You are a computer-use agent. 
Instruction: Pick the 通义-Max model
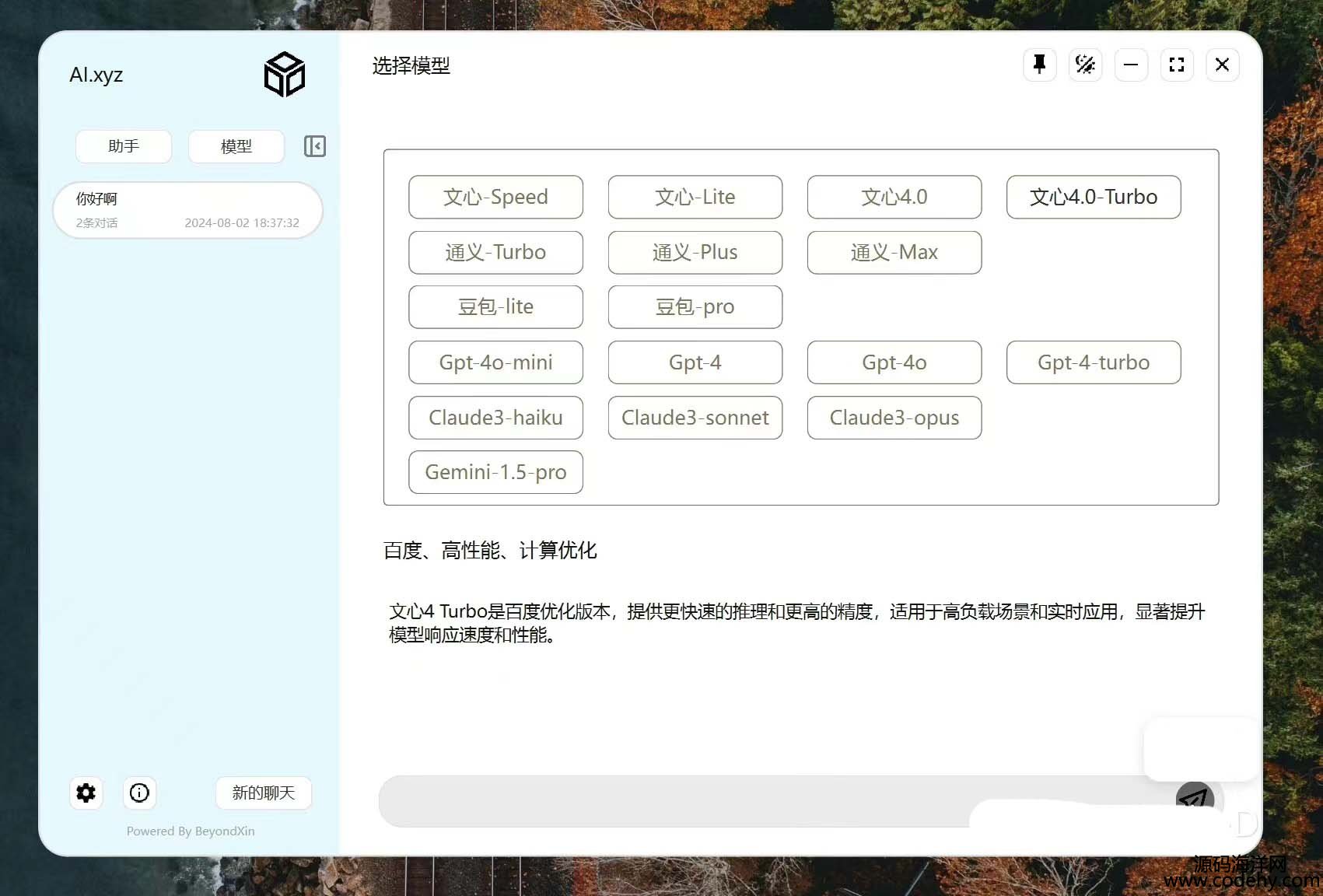(894, 252)
